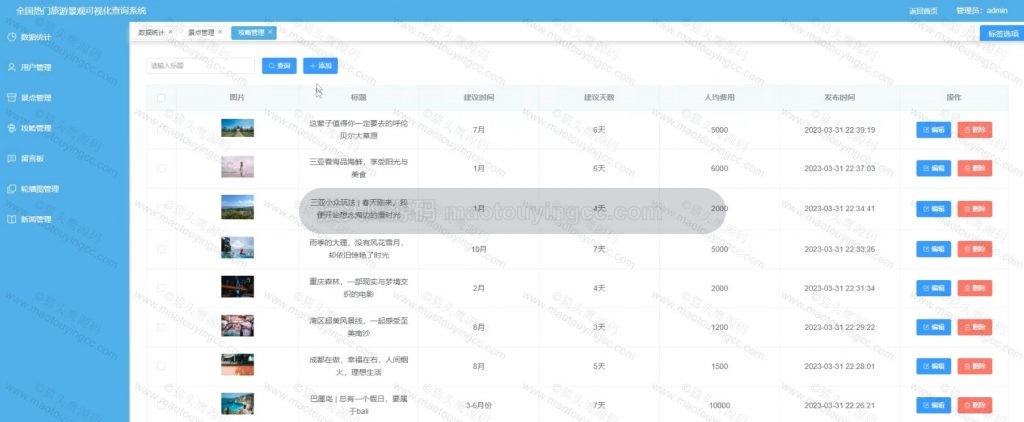Check the box for 三亚看海品海鲜 row
This screenshot has width=1024, height=422.
click(x=161, y=169)
